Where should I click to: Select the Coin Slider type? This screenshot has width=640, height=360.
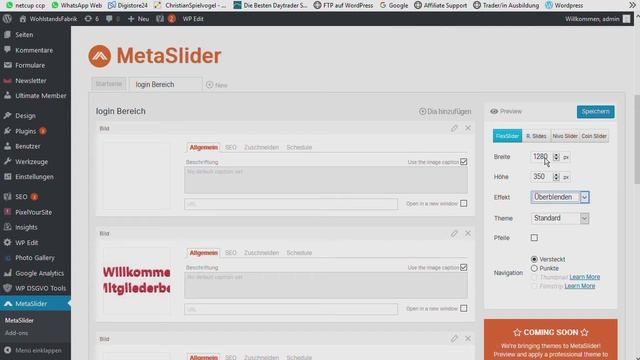(594, 136)
